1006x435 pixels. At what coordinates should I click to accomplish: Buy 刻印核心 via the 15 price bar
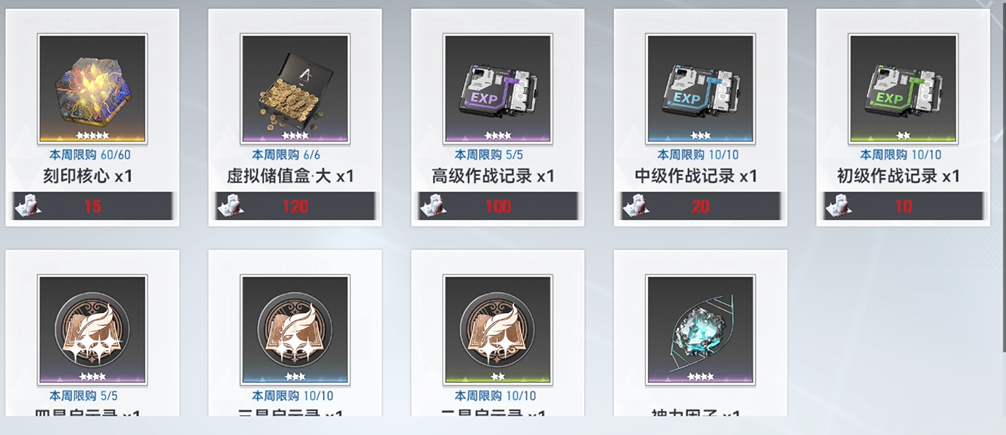click(92, 206)
